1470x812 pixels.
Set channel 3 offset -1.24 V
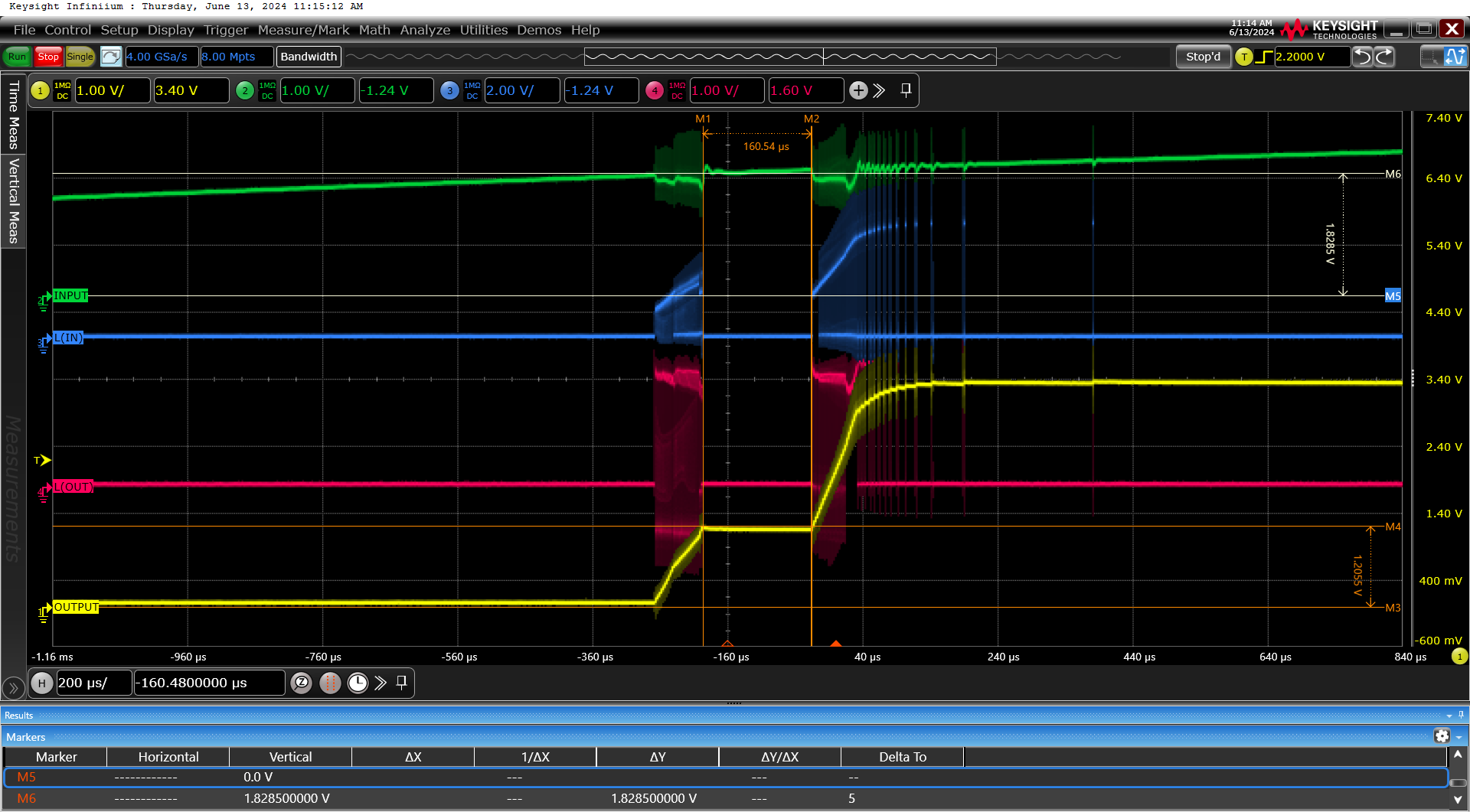coord(601,90)
